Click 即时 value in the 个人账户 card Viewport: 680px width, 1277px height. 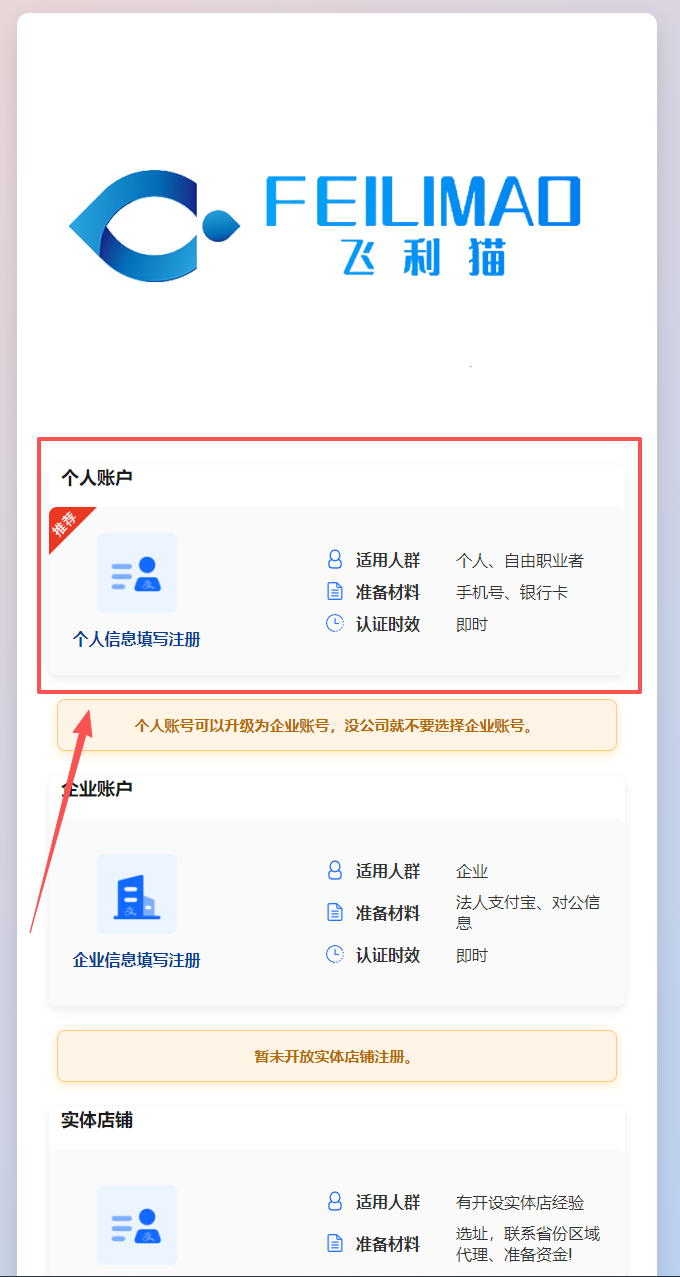tap(472, 624)
